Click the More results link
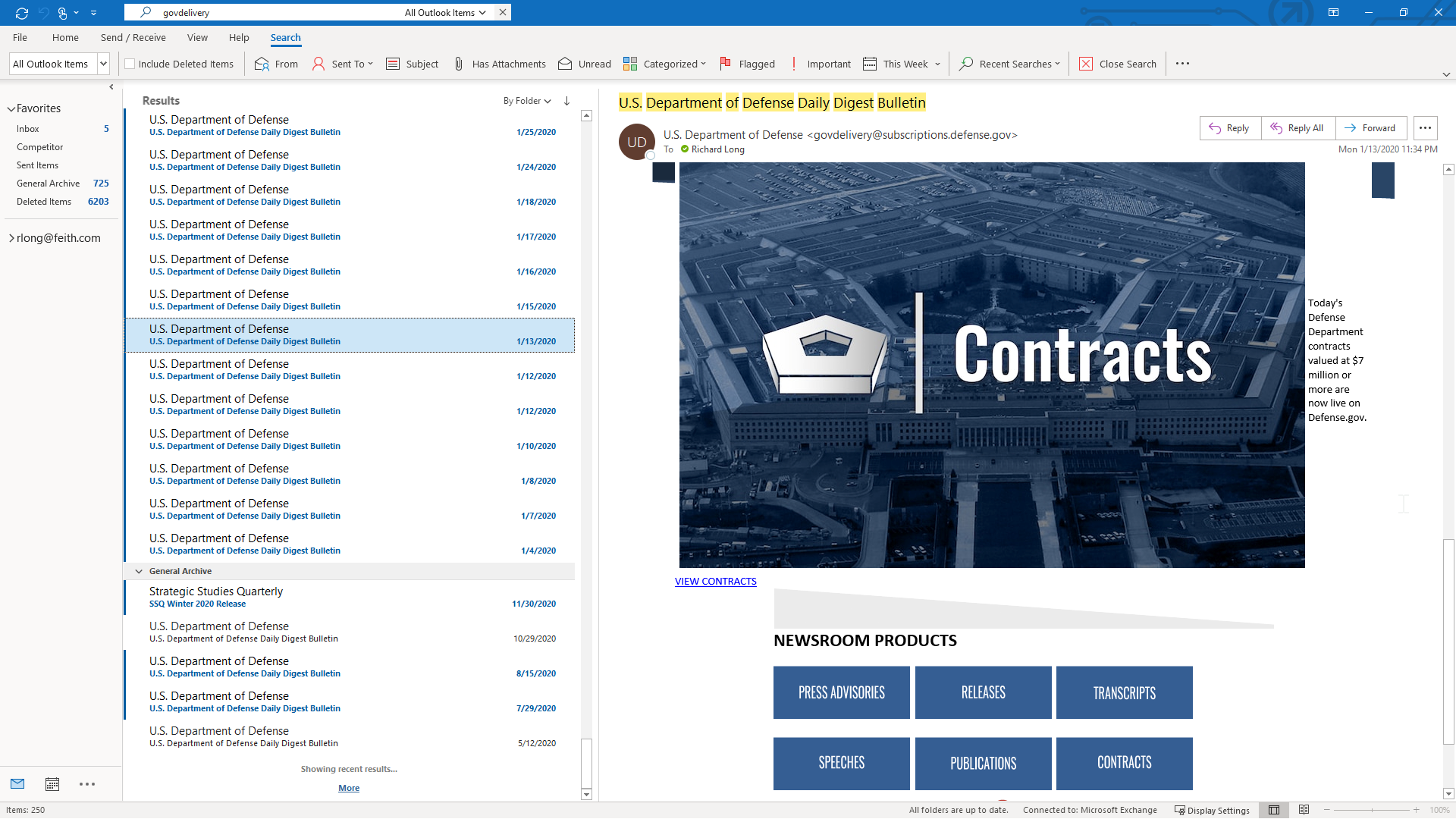Viewport: 1456px width, 819px height. (x=349, y=789)
